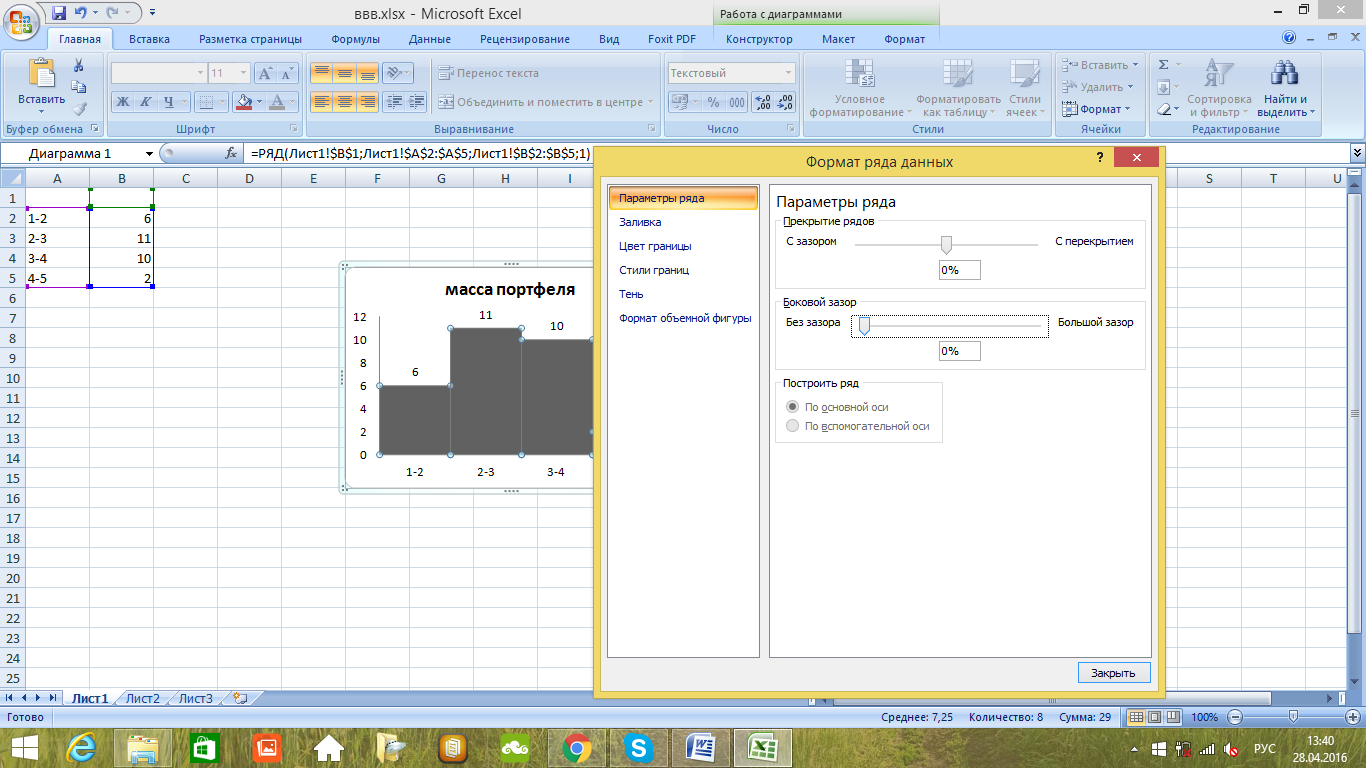Click the Insert function fx icon
Image resolution: width=1366 pixels, height=768 pixels.
click(231, 153)
